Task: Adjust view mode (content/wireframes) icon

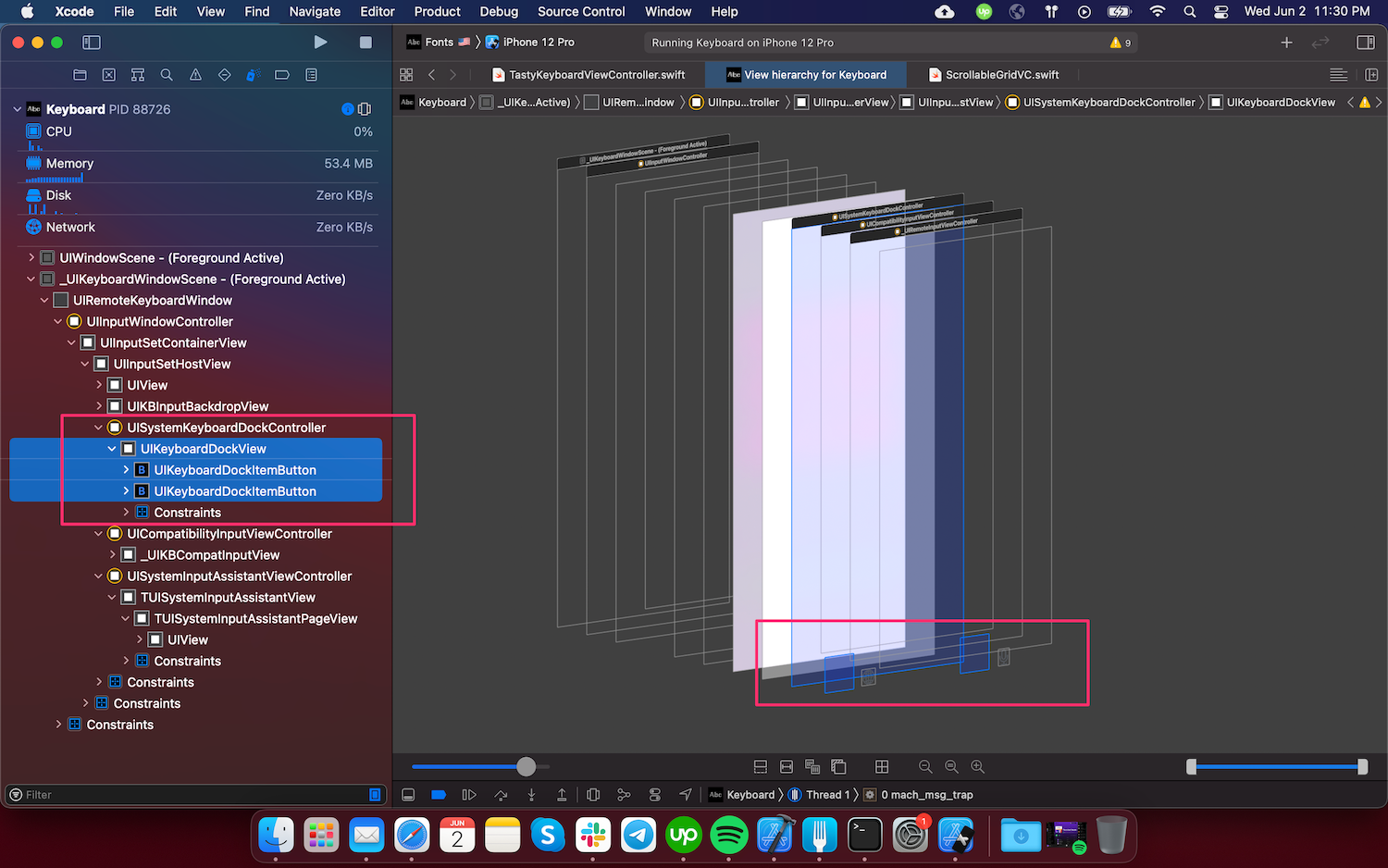Action: coord(812,767)
